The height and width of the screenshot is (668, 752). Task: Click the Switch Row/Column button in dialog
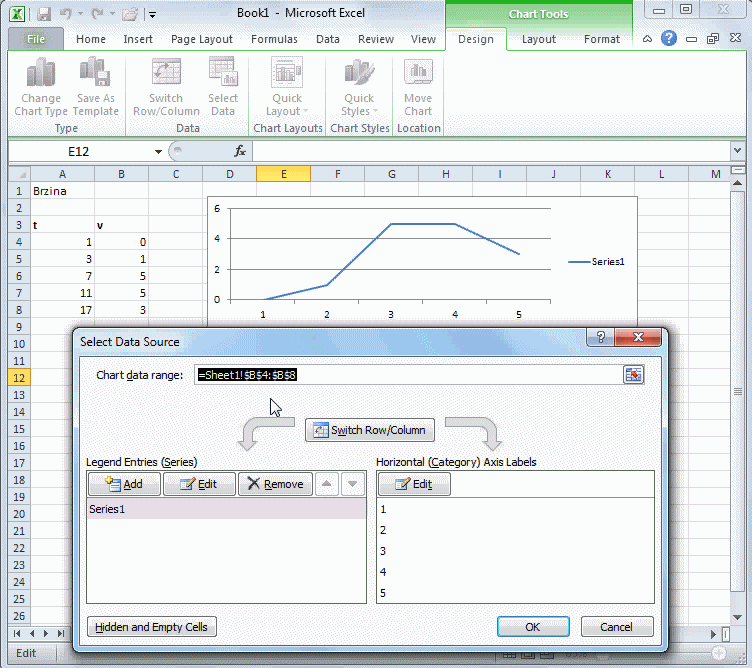tap(370, 430)
